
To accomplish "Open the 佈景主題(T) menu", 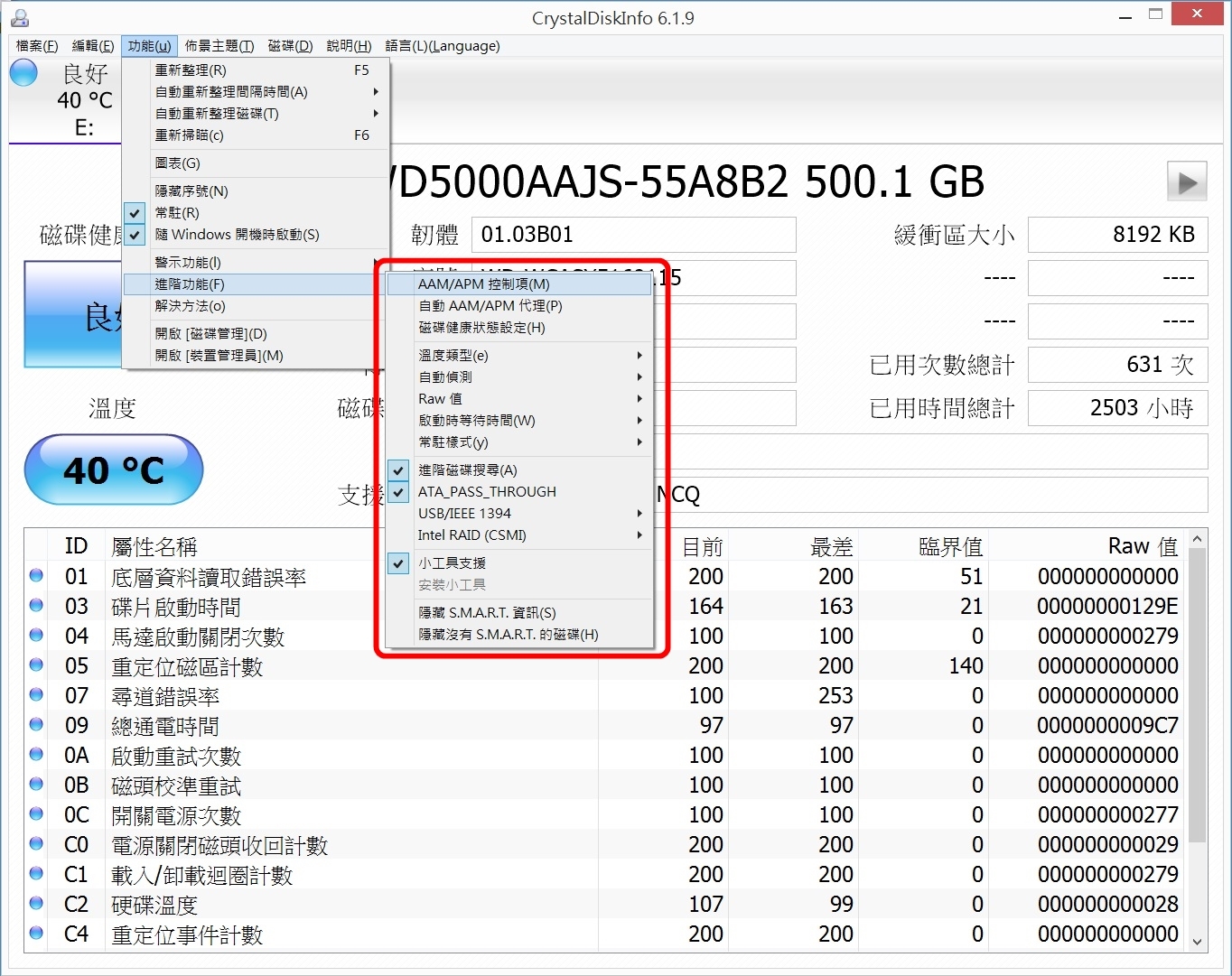I will click(219, 46).
